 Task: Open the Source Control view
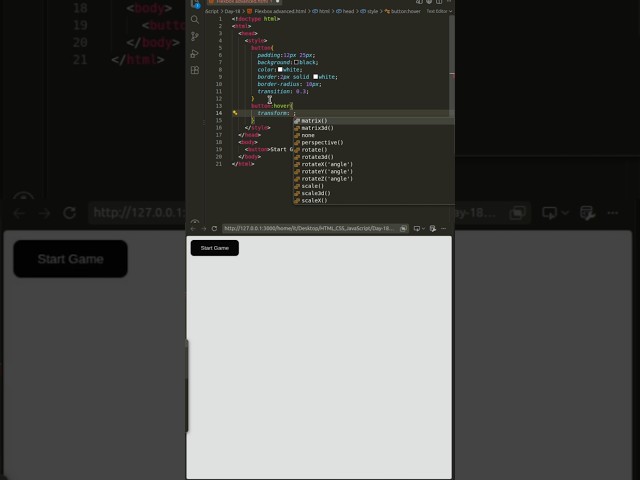pyautogui.click(x=195, y=36)
